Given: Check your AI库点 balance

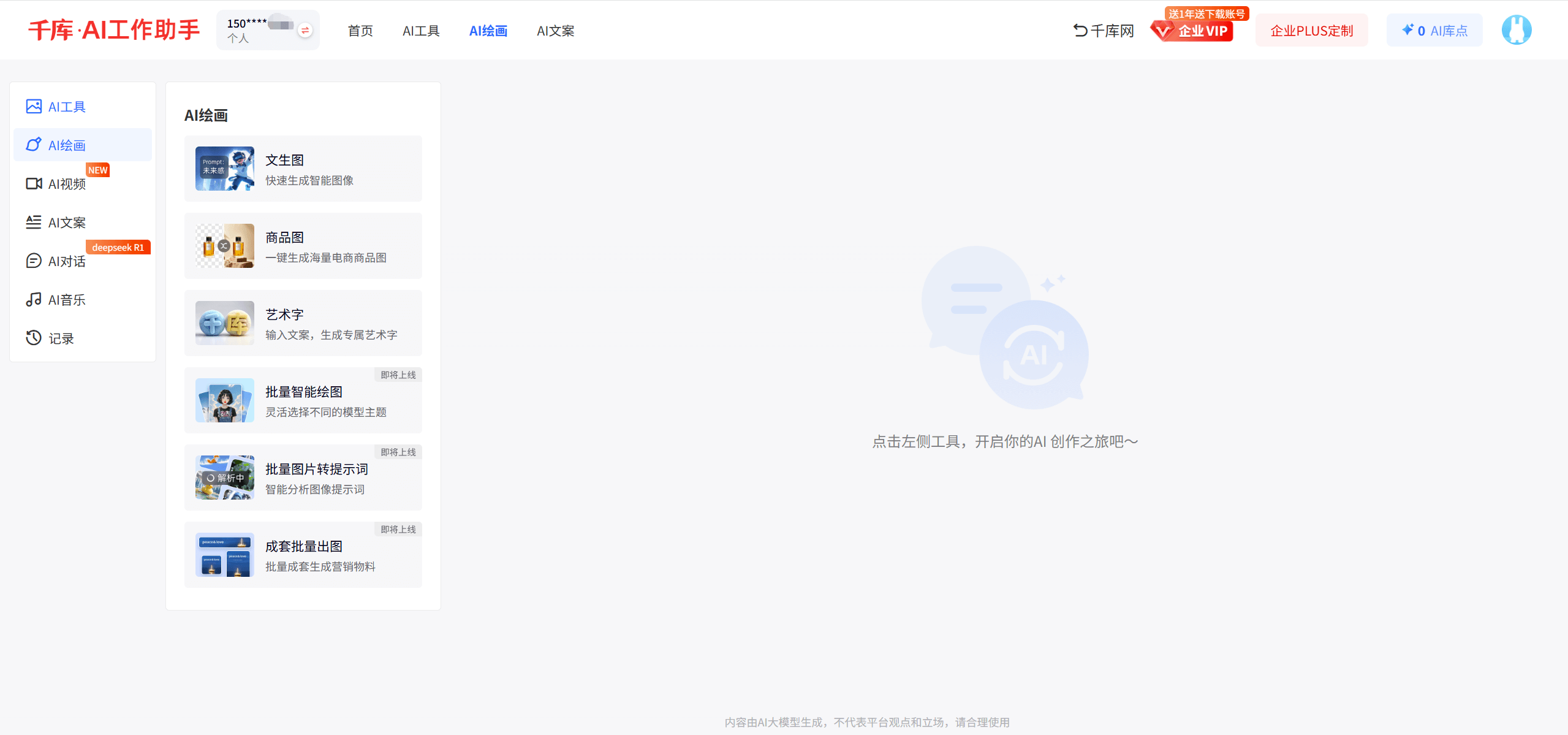Looking at the screenshot, I should (1434, 29).
